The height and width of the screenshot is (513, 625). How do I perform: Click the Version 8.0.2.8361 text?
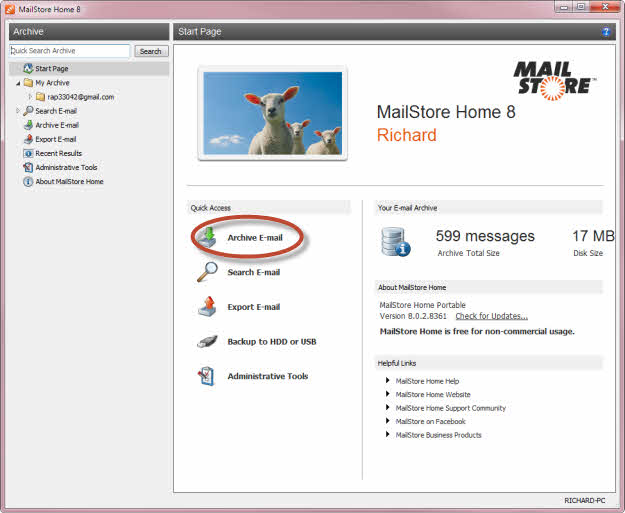[413, 316]
